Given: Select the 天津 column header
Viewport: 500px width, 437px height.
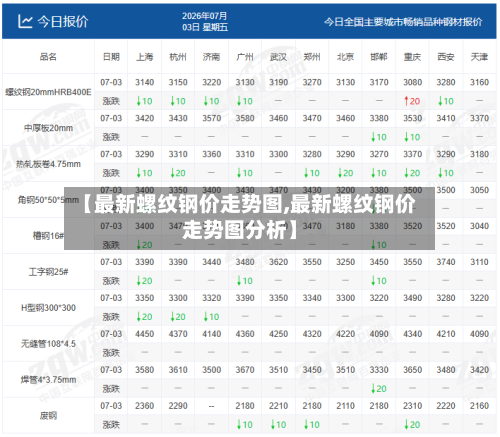Looking at the screenshot, I should pyautogui.click(x=479, y=57).
